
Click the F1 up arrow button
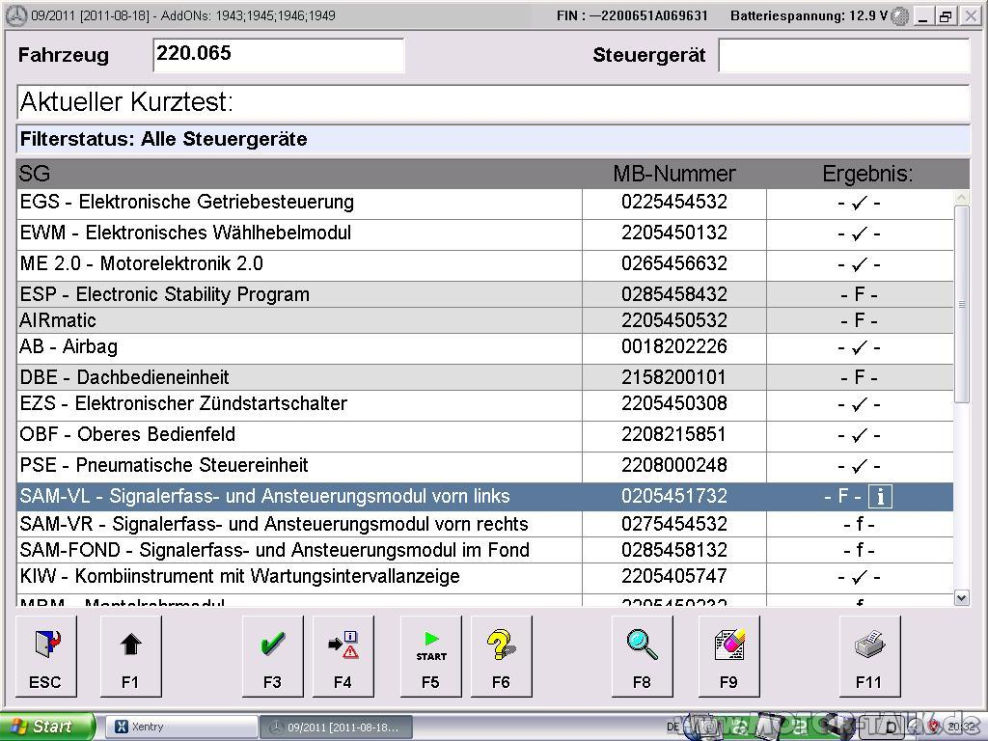[130, 656]
